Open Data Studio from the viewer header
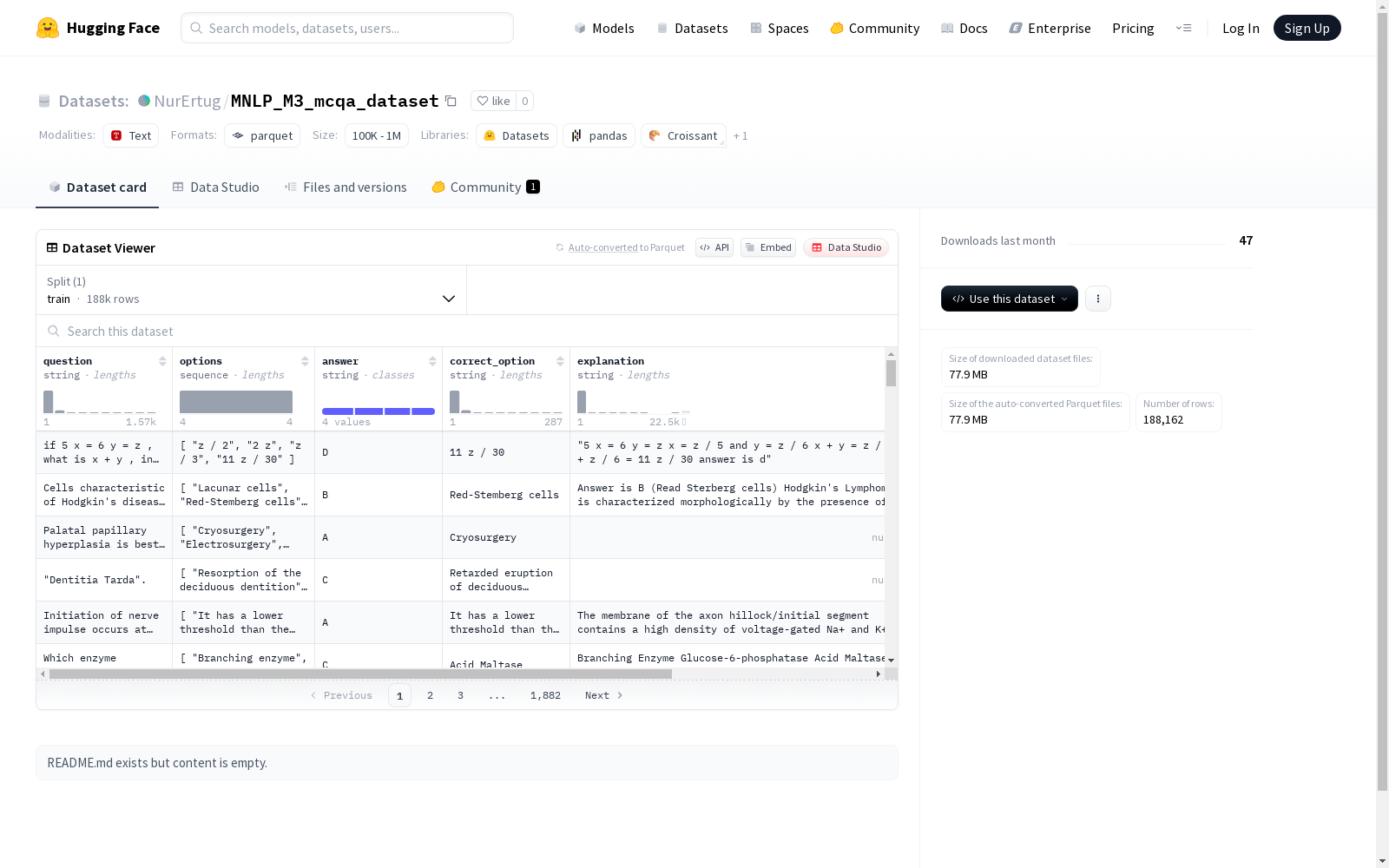Screen dimensions: 1389x868 [846, 247]
